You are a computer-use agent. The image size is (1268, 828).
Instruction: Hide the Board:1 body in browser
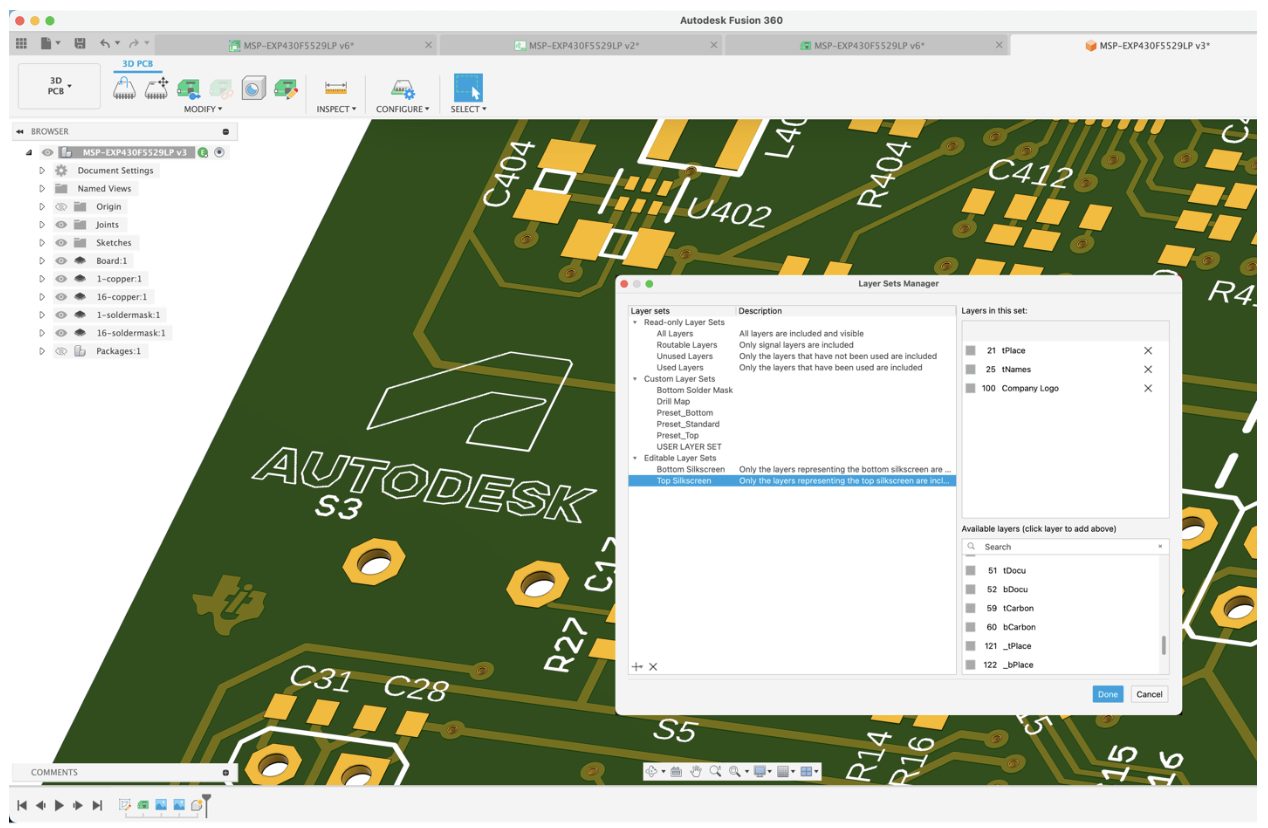click(x=61, y=261)
